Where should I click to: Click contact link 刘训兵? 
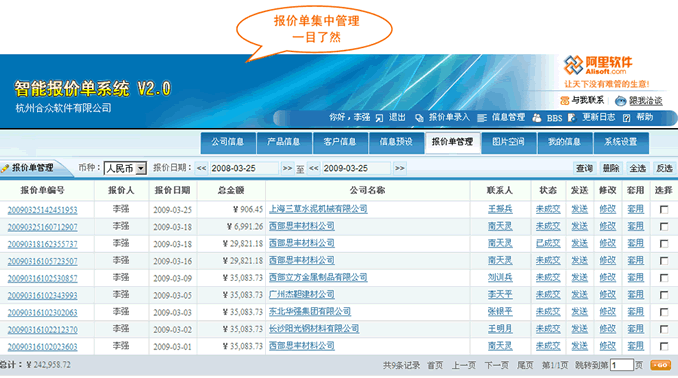500,278
